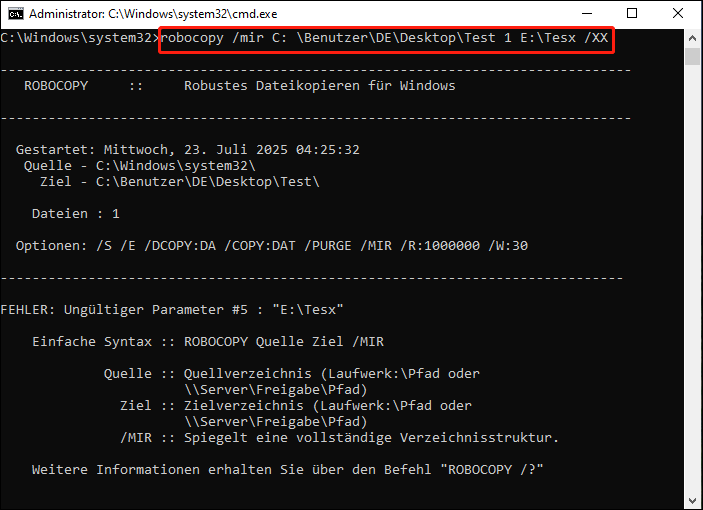This screenshot has height=510, width=703.
Task: Click the 'Einfache Syntax' line
Action: (208, 342)
